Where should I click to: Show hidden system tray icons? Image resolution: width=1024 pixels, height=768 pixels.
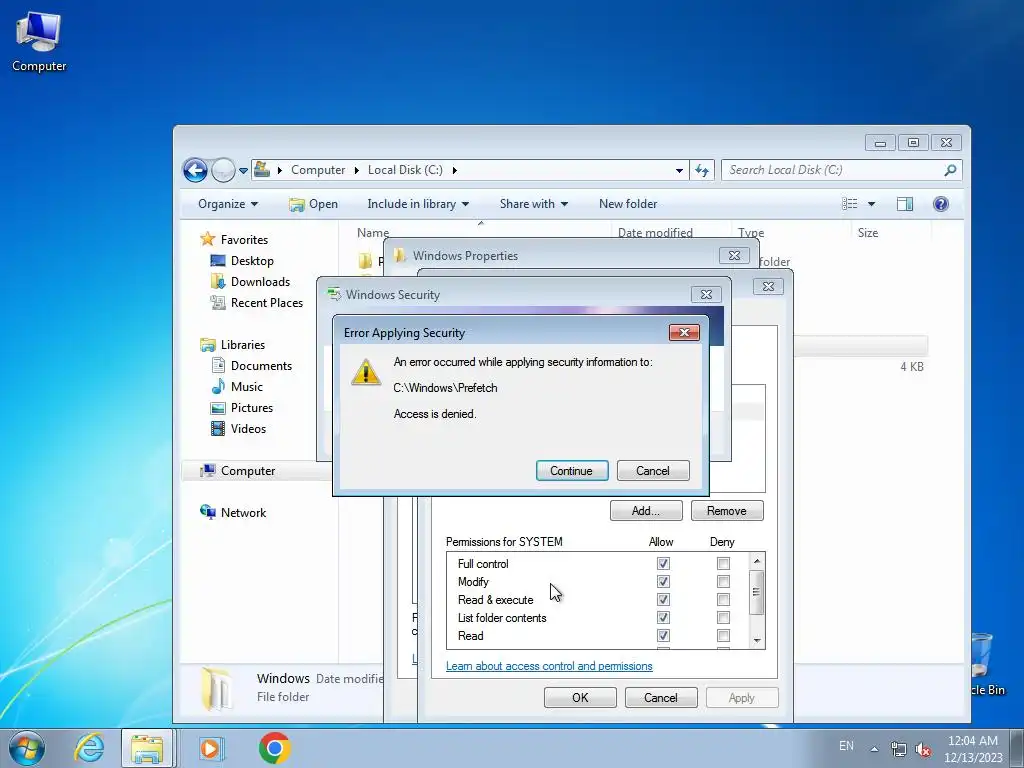coord(874,749)
